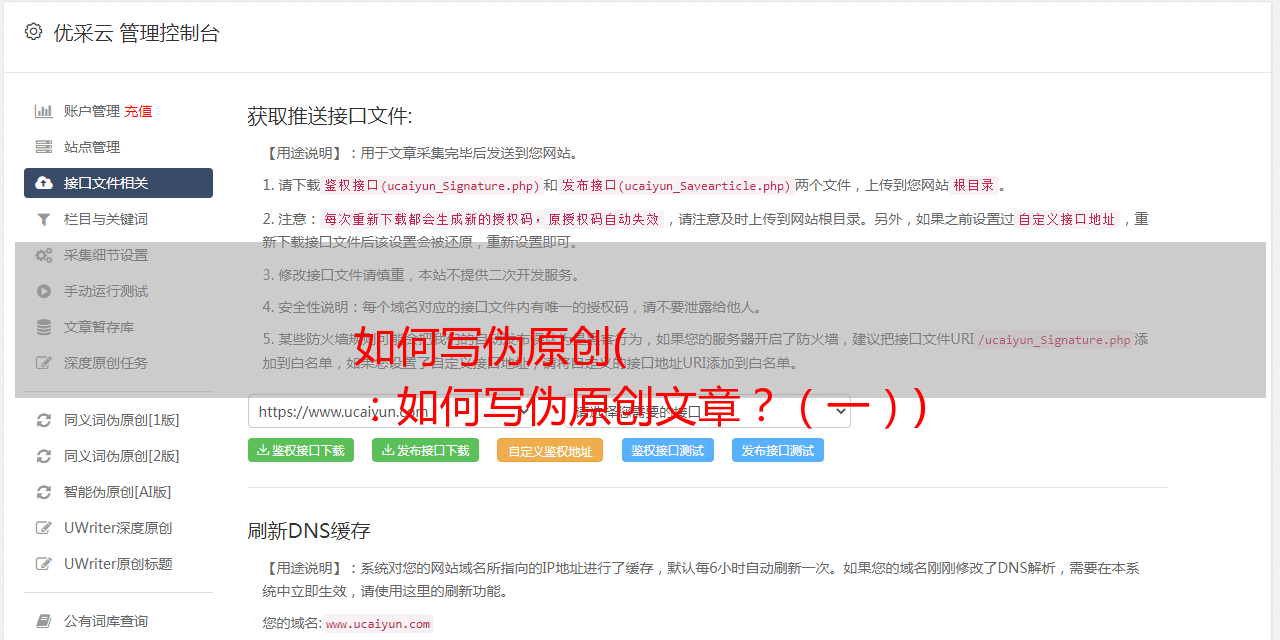1280x640 pixels.
Task: Click 鉴权接口(ucaiyun_Signature.php) code text
Action: coord(432,185)
